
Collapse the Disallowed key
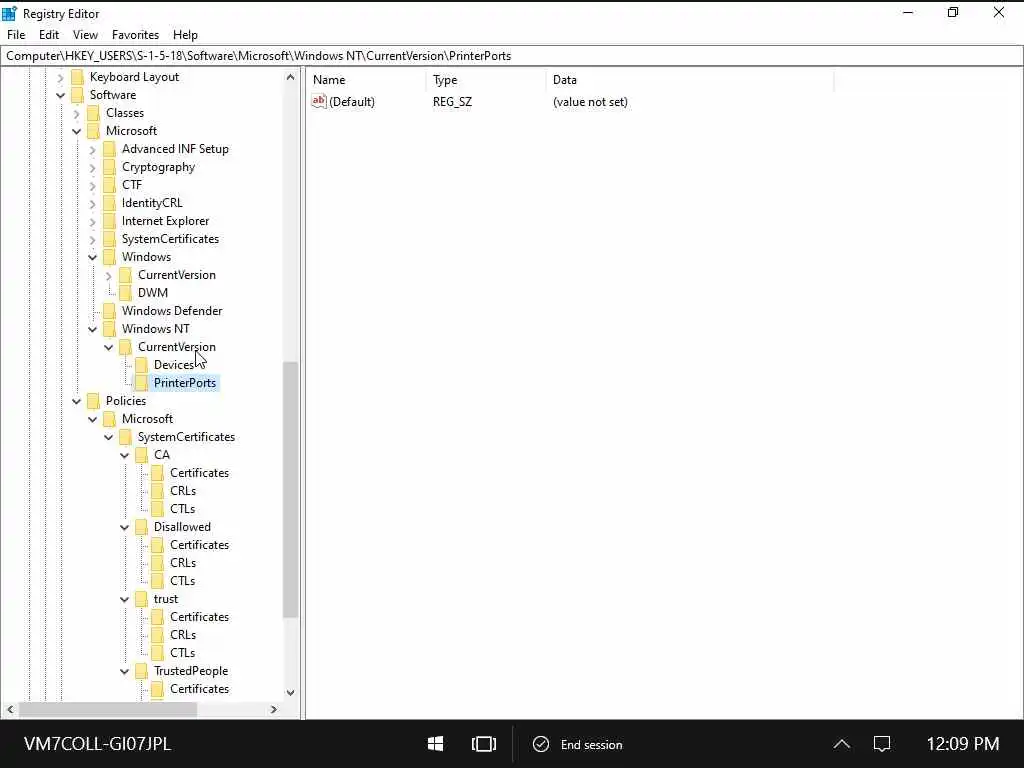[x=124, y=527]
